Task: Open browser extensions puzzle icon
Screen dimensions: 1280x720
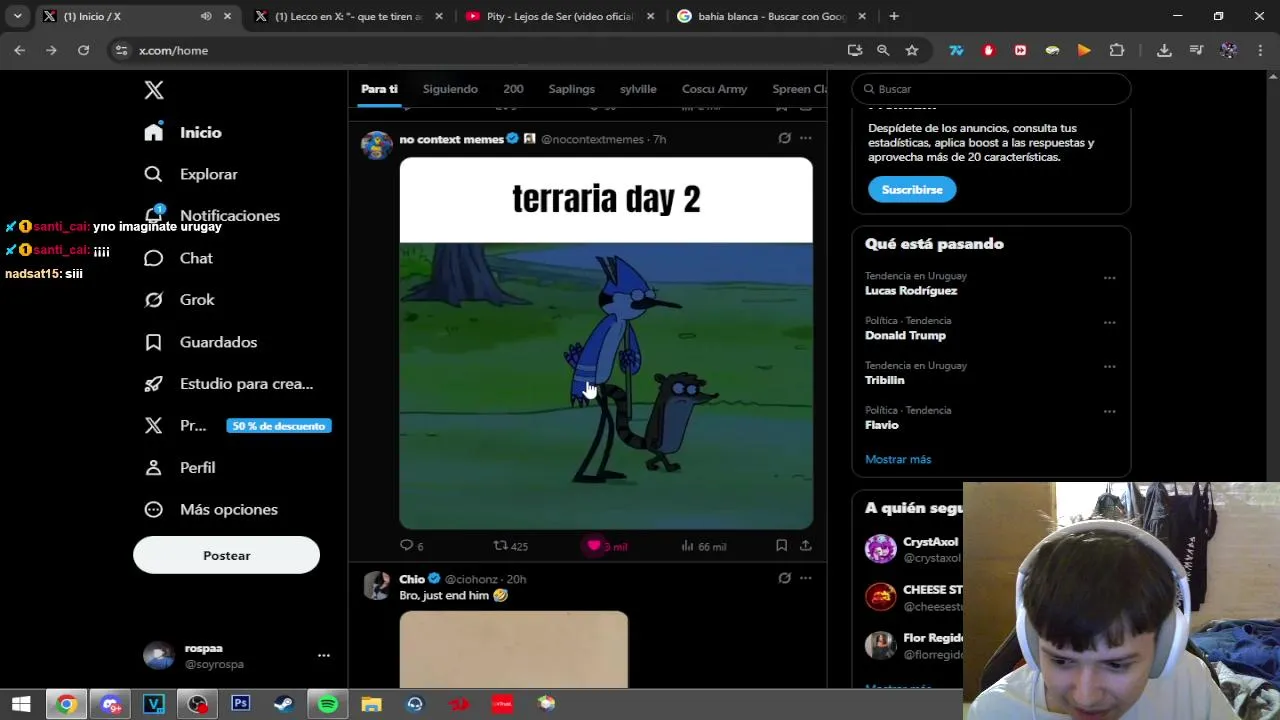Action: pos(1117,50)
